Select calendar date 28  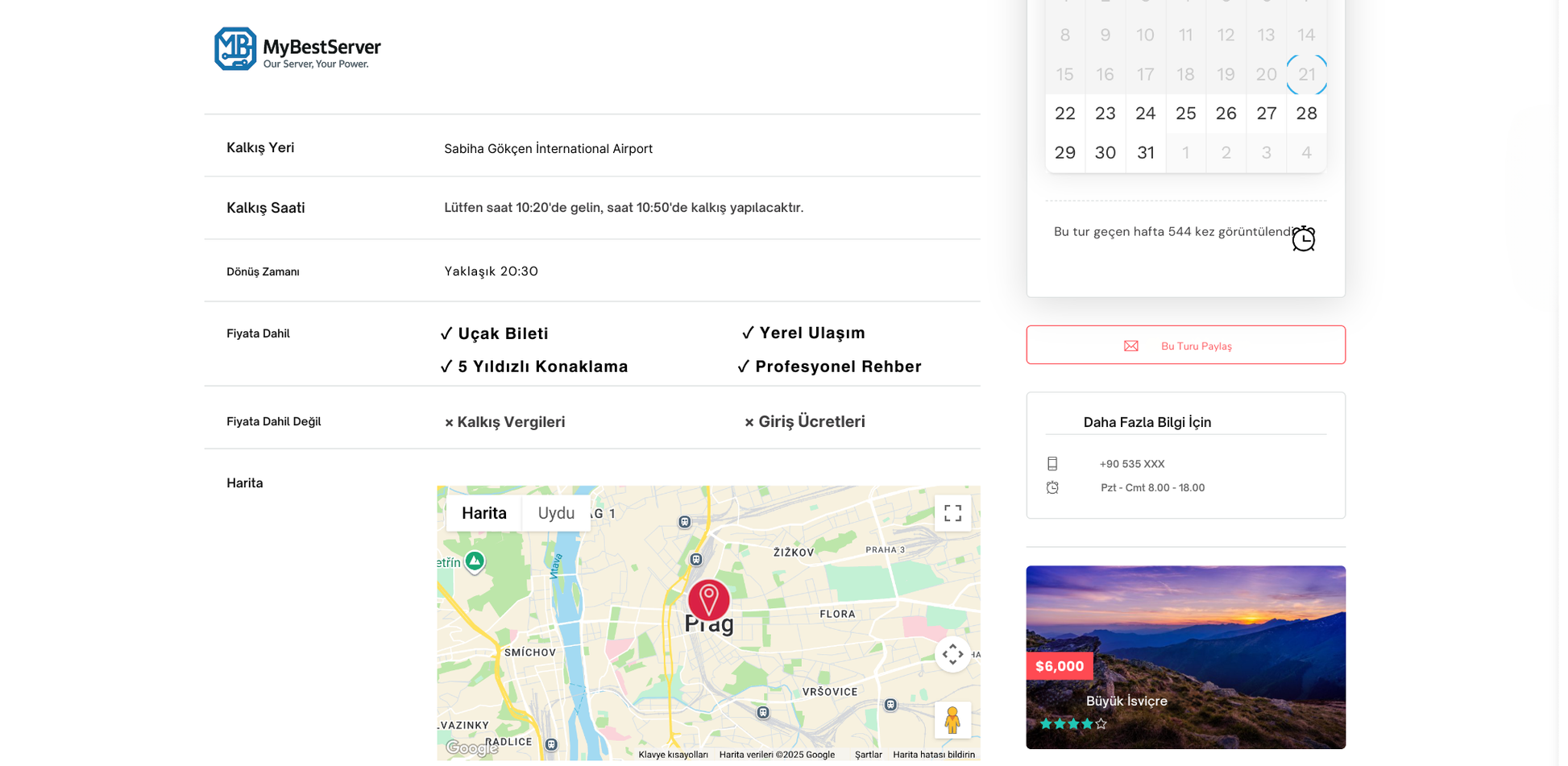(1307, 114)
